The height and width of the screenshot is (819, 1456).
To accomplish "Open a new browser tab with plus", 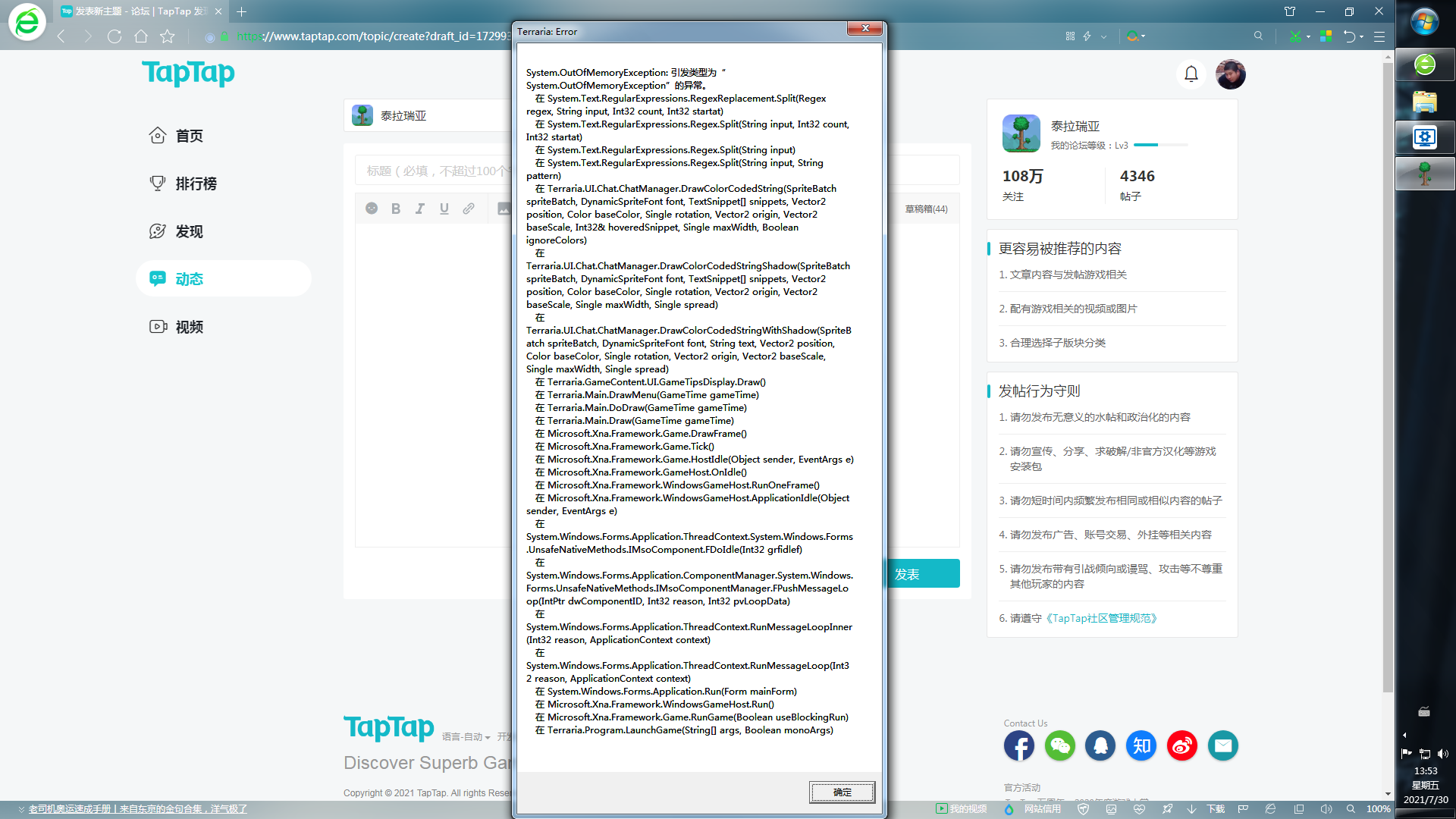I will coord(242,11).
